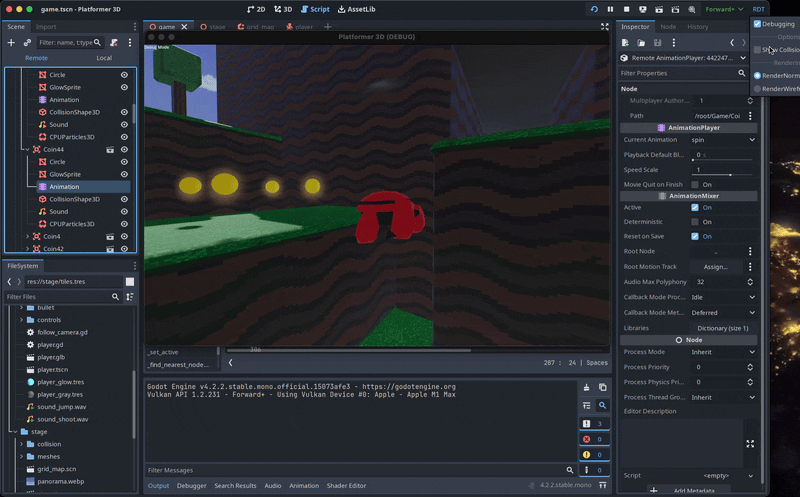The width and height of the screenshot is (800, 497).
Task: Click the Add Child Node plus icon
Action: [x=11, y=43]
